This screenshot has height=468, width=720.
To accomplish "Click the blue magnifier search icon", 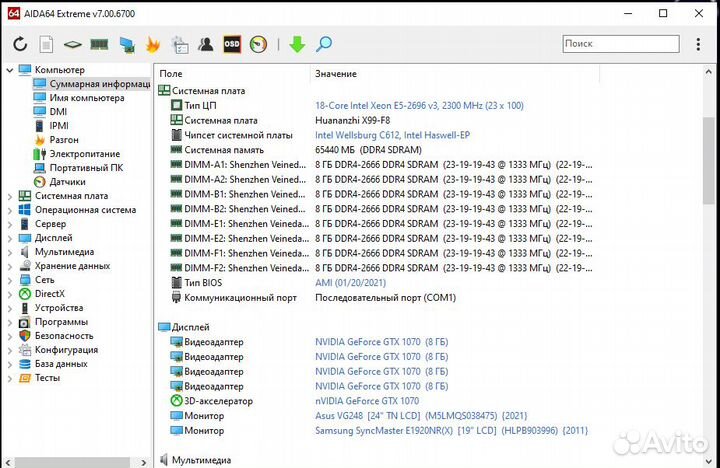I will (324, 44).
